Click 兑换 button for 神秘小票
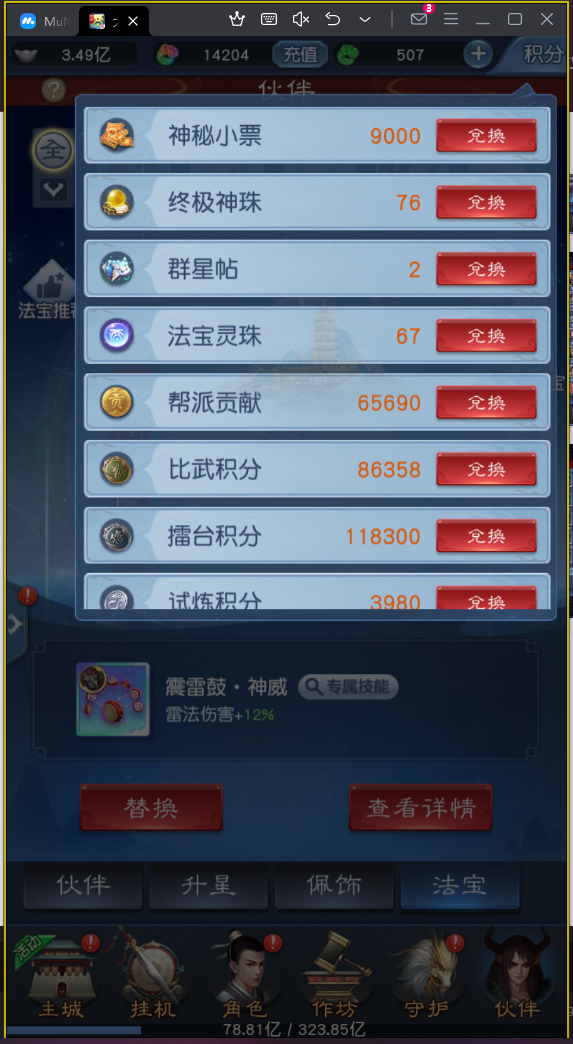 click(x=486, y=136)
